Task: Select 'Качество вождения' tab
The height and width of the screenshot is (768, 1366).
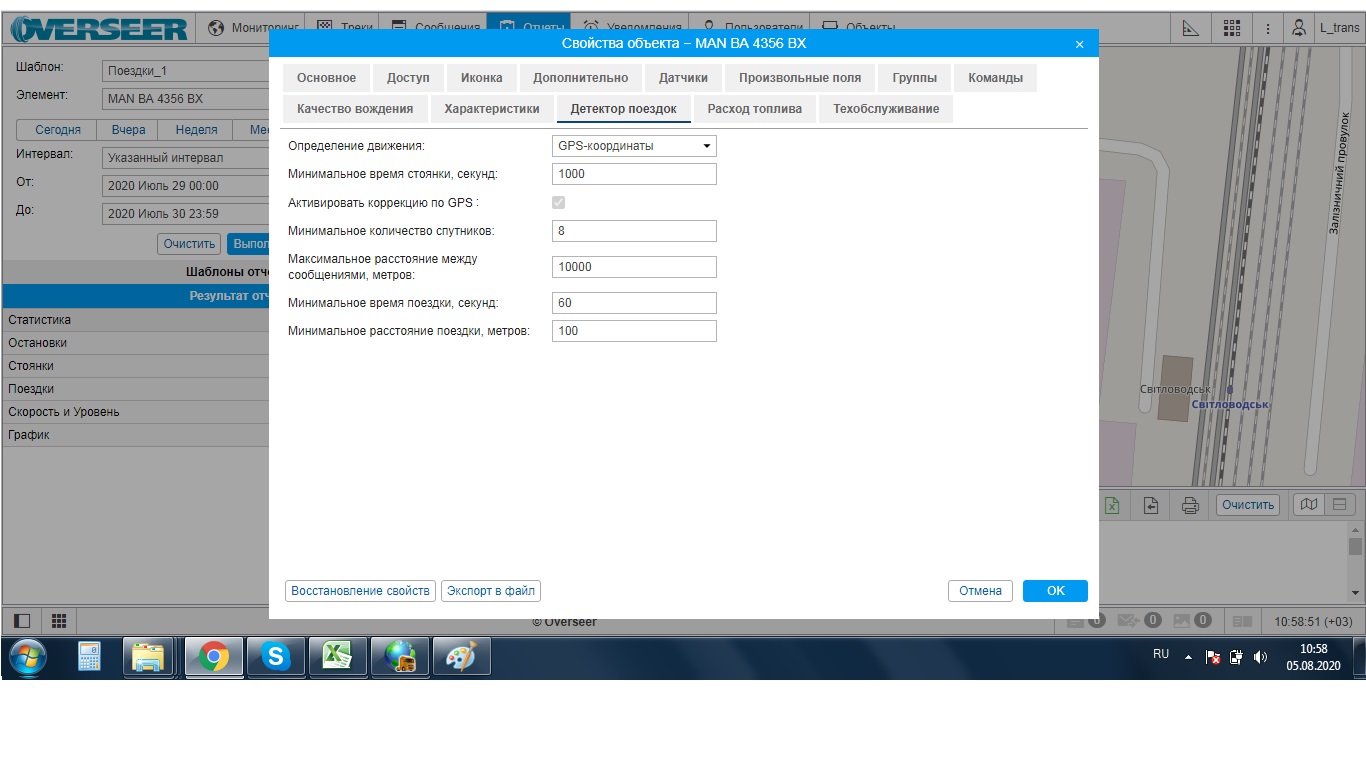Action: 355,109
